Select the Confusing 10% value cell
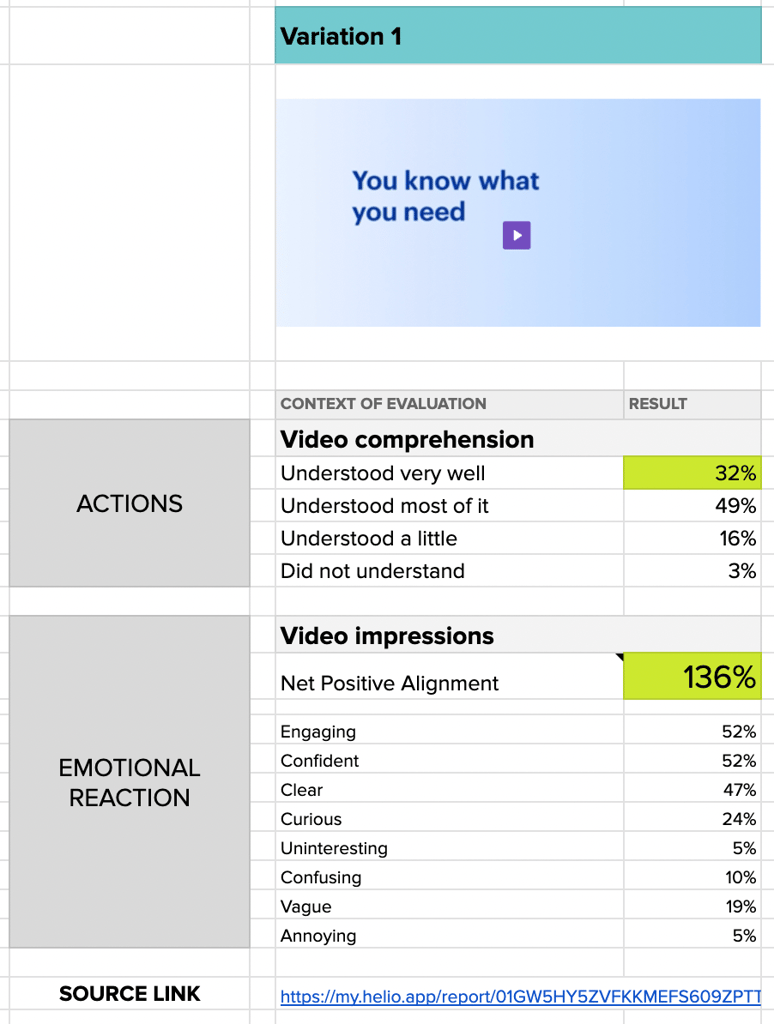 [x=692, y=877]
